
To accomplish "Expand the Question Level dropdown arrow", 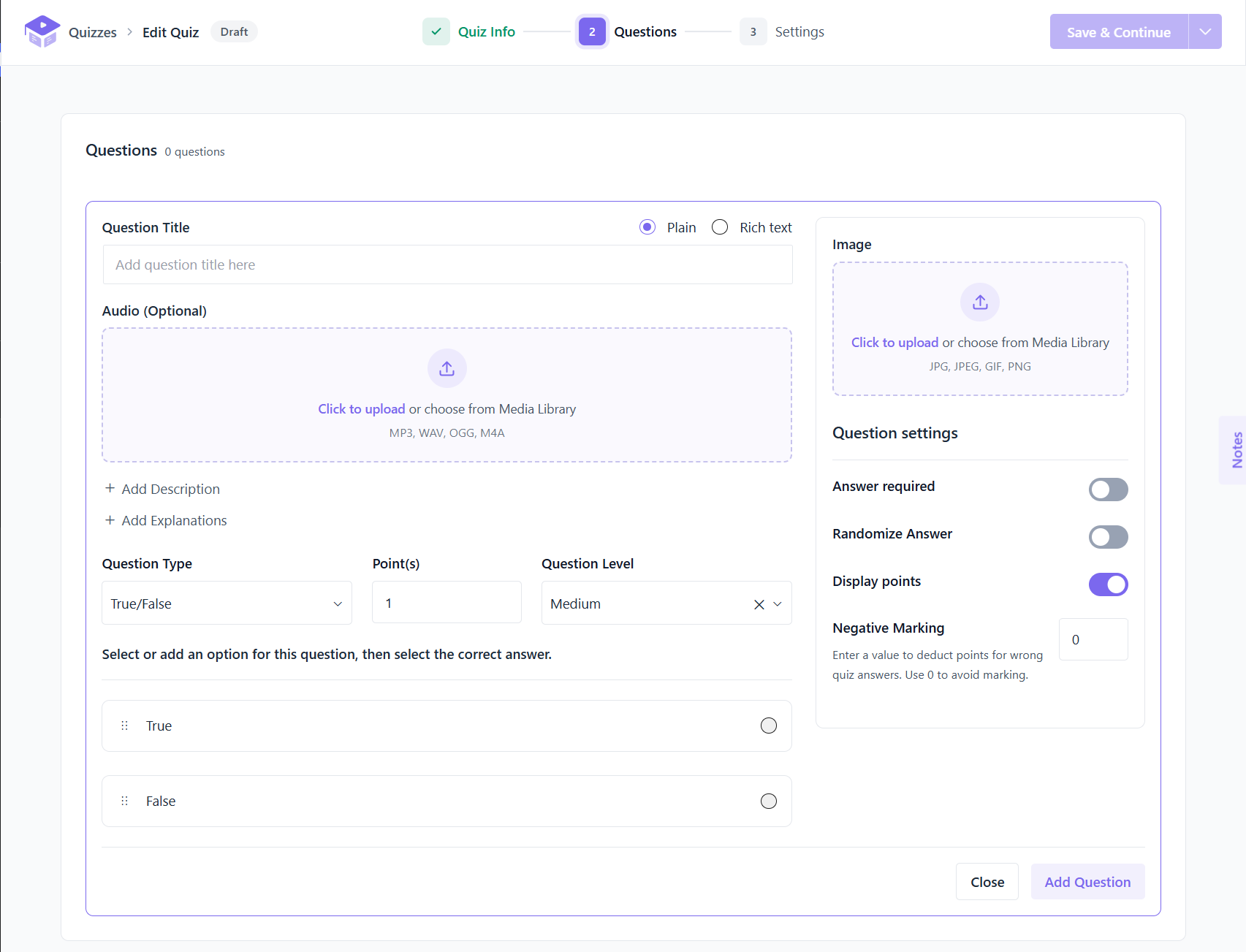I will coord(778,604).
